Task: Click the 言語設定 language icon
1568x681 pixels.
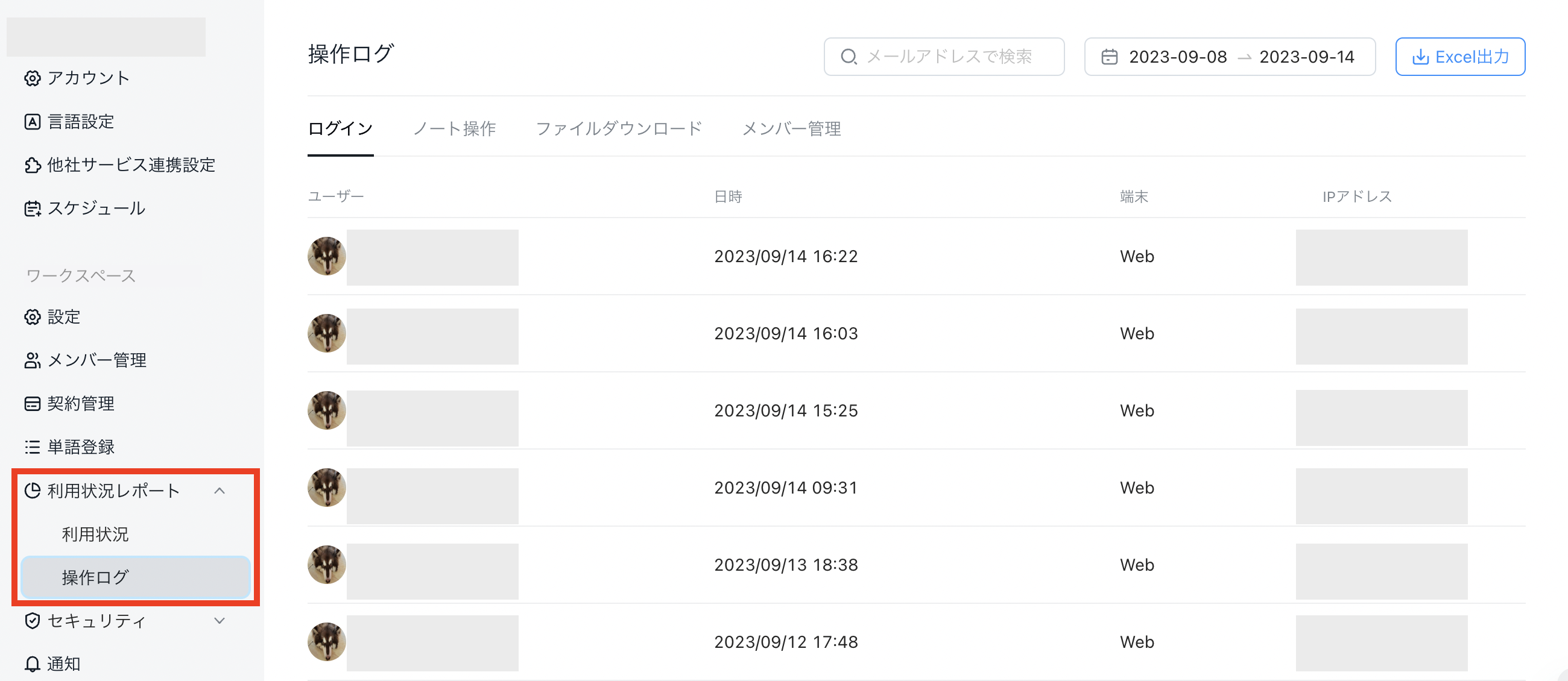Action: coord(32,122)
